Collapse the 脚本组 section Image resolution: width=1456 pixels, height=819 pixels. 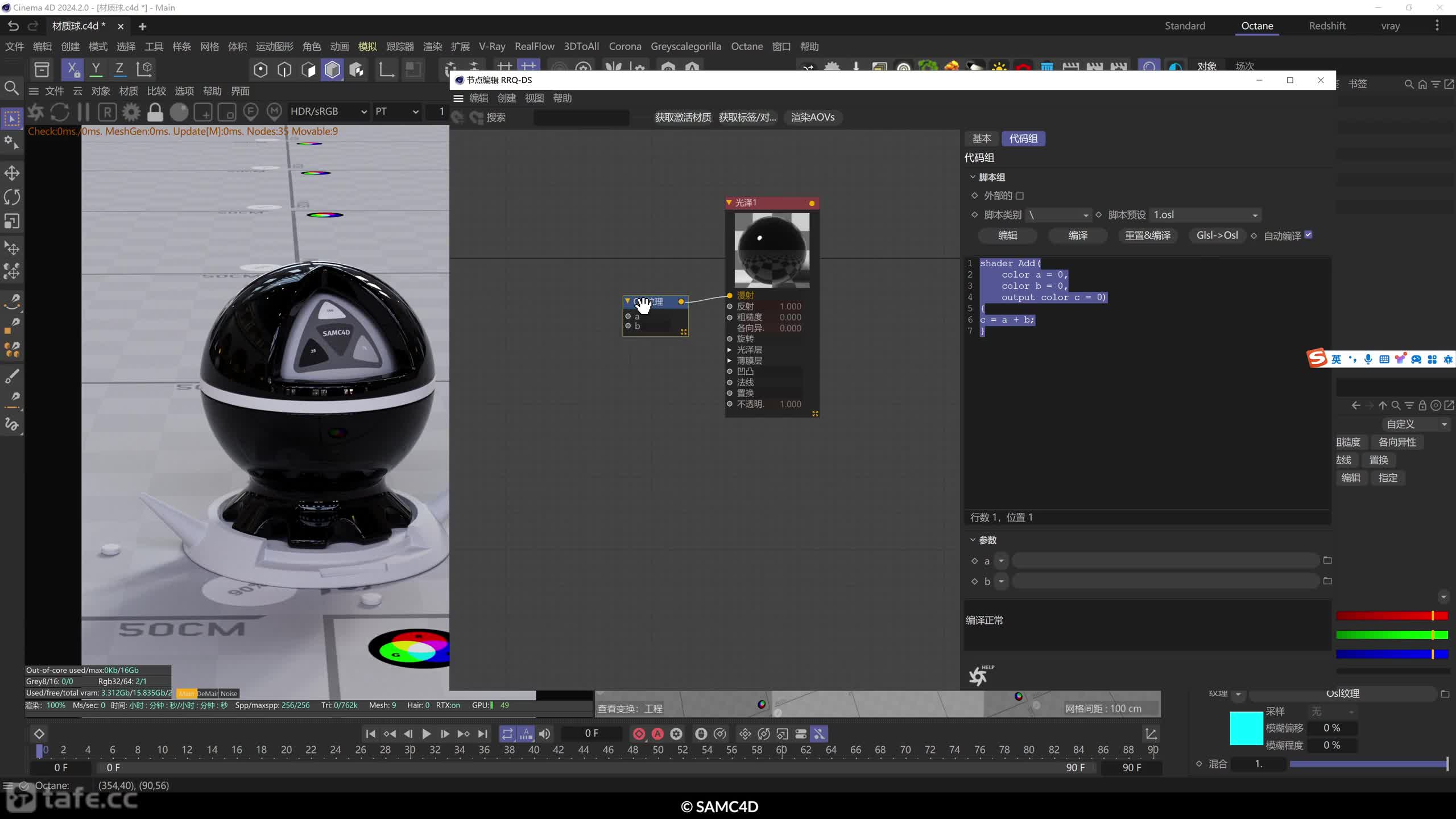[973, 177]
